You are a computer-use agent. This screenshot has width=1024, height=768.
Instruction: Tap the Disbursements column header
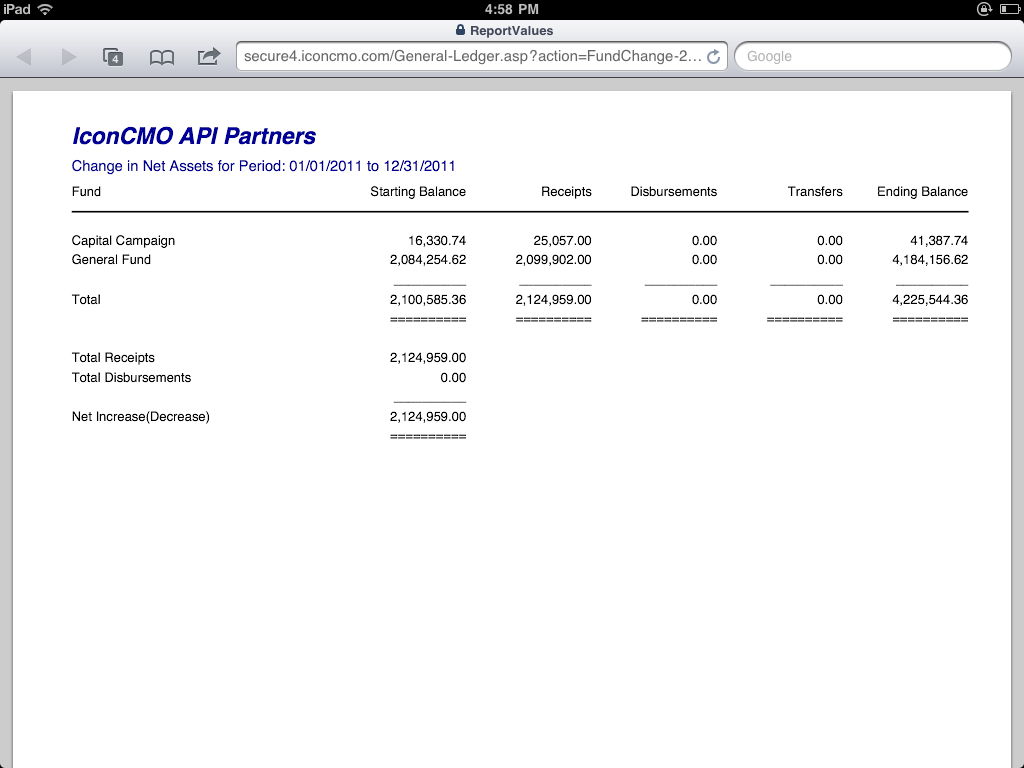673,191
